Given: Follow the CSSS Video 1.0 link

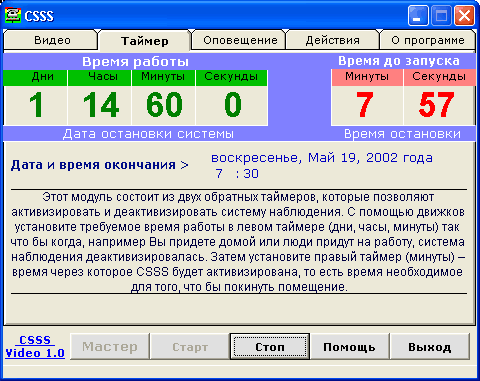Looking at the screenshot, I should (35, 347).
